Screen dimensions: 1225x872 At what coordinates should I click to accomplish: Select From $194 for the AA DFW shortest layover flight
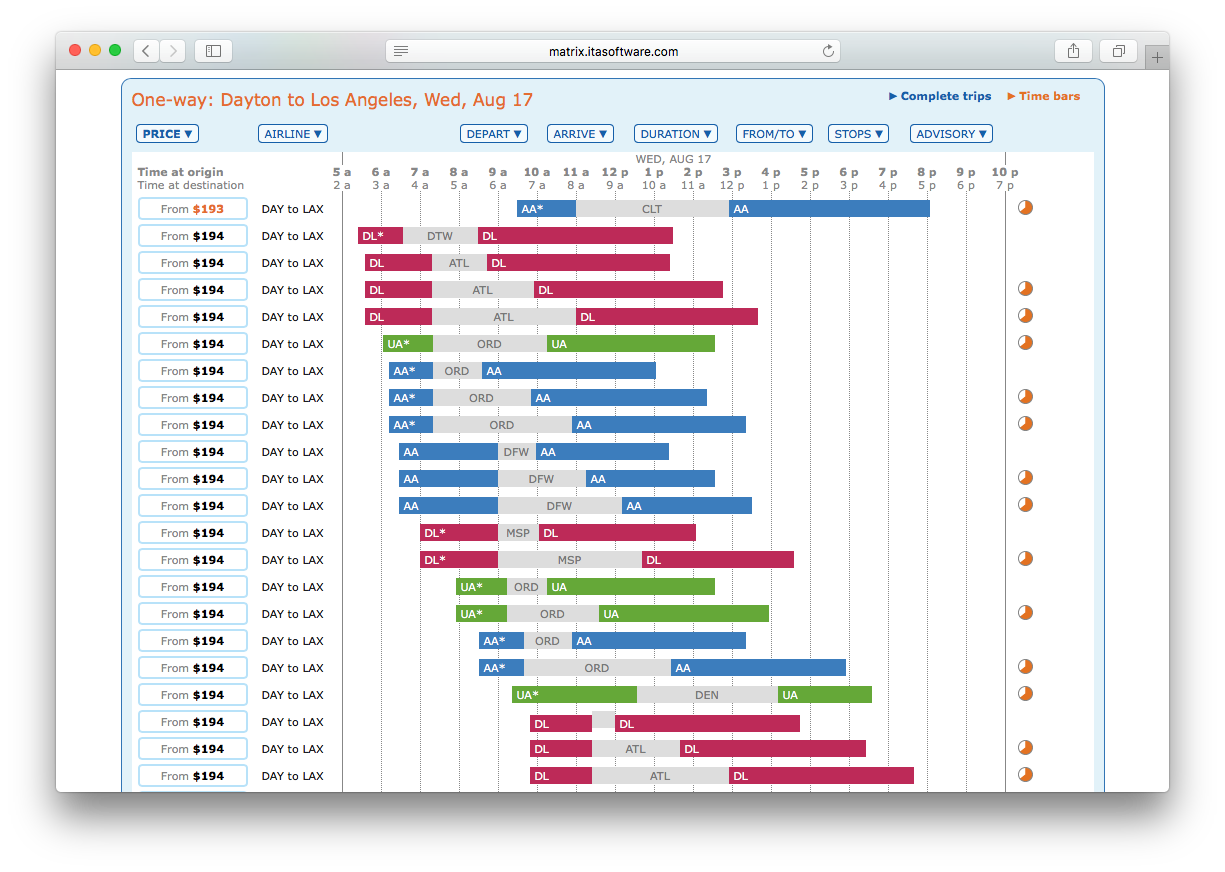click(x=193, y=452)
